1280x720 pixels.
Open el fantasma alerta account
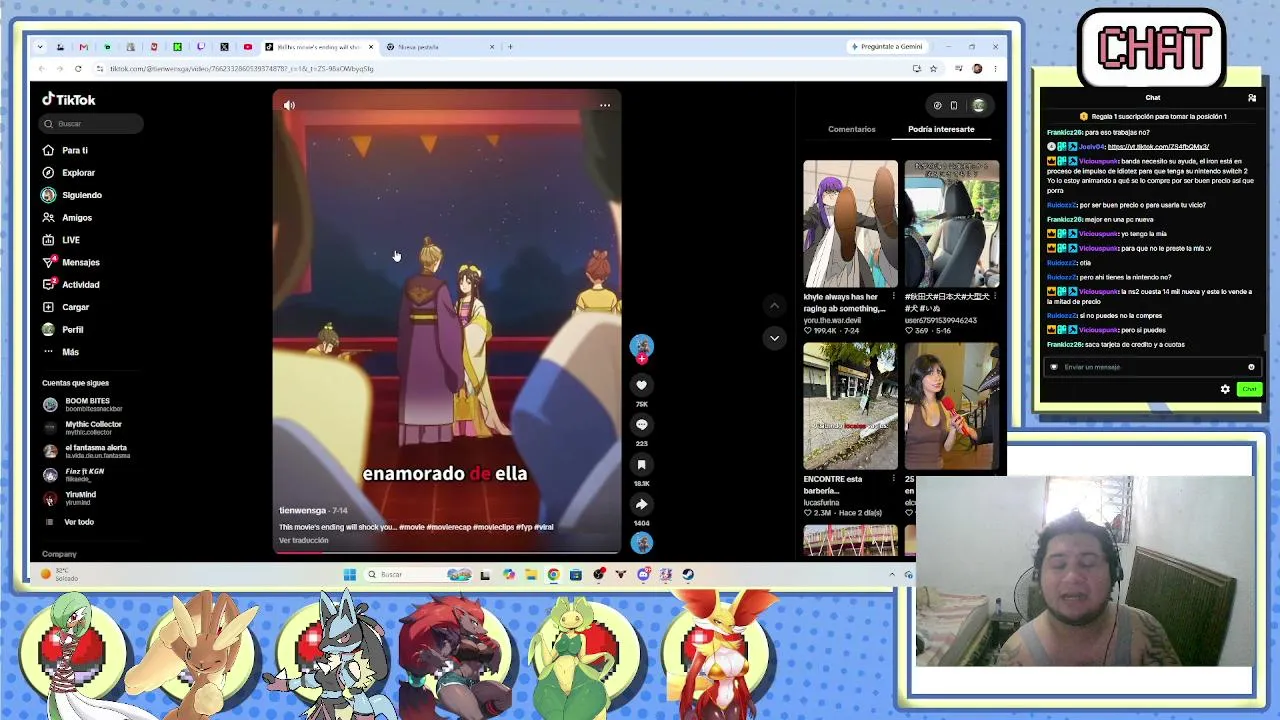[x=86, y=451]
